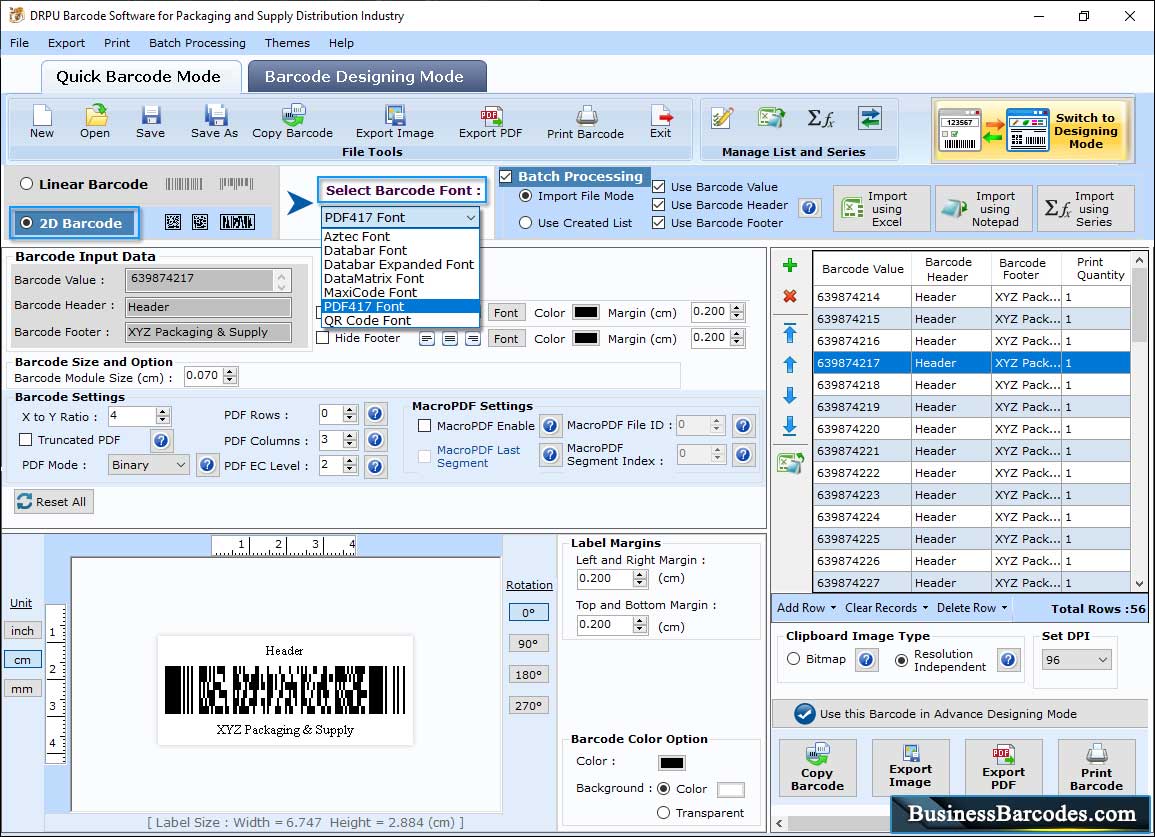Click the Excel list icon in Manage List
Viewport: 1155px width, 837px height.
click(x=771, y=118)
